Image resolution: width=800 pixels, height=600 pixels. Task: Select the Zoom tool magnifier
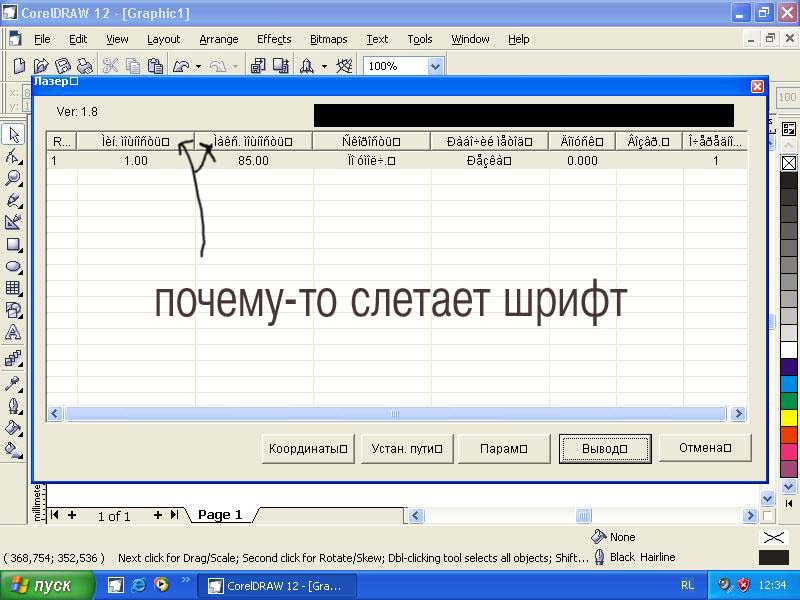13,179
